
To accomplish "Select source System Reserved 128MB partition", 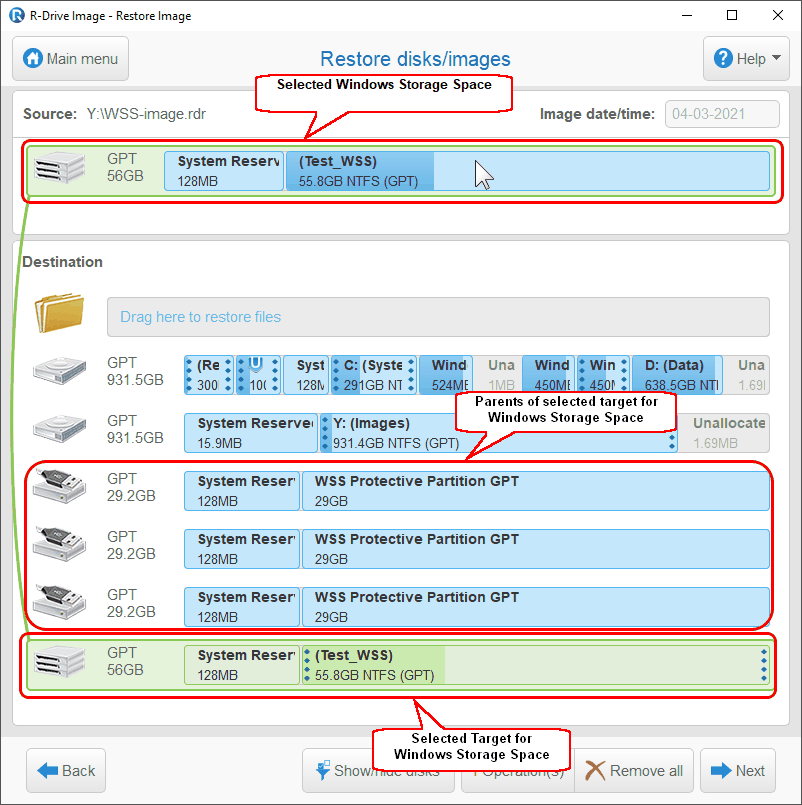I will pos(224,171).
